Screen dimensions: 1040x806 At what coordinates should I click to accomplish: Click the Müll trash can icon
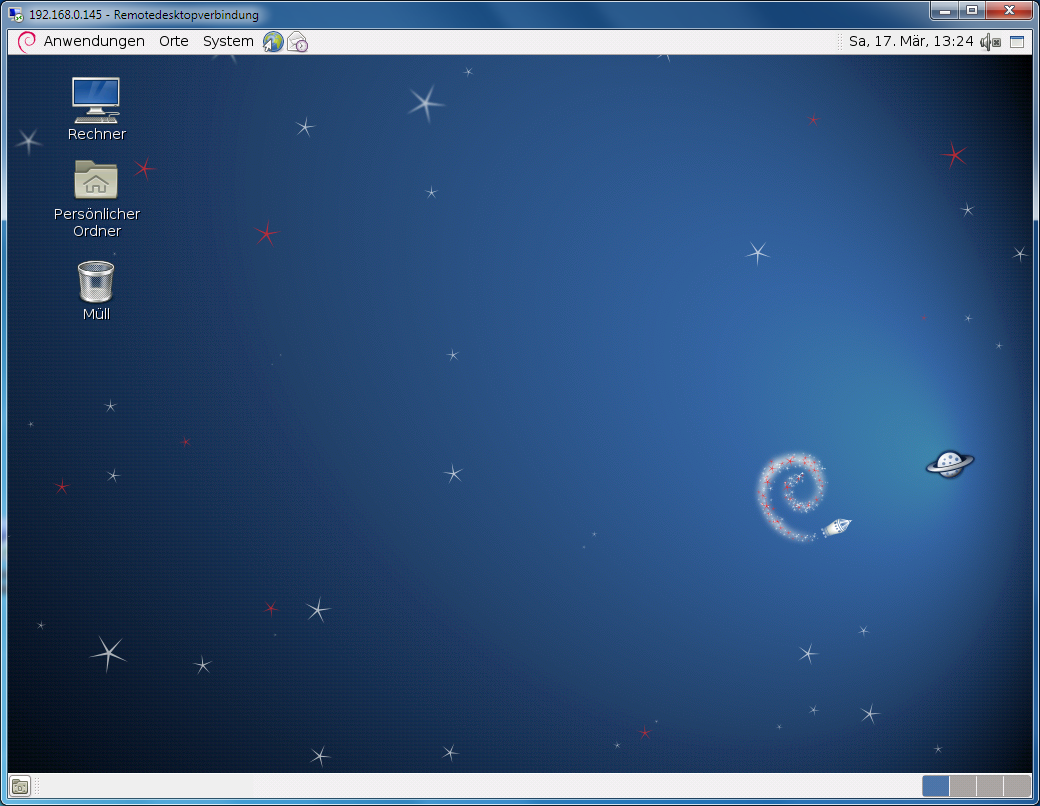[96, 281]
